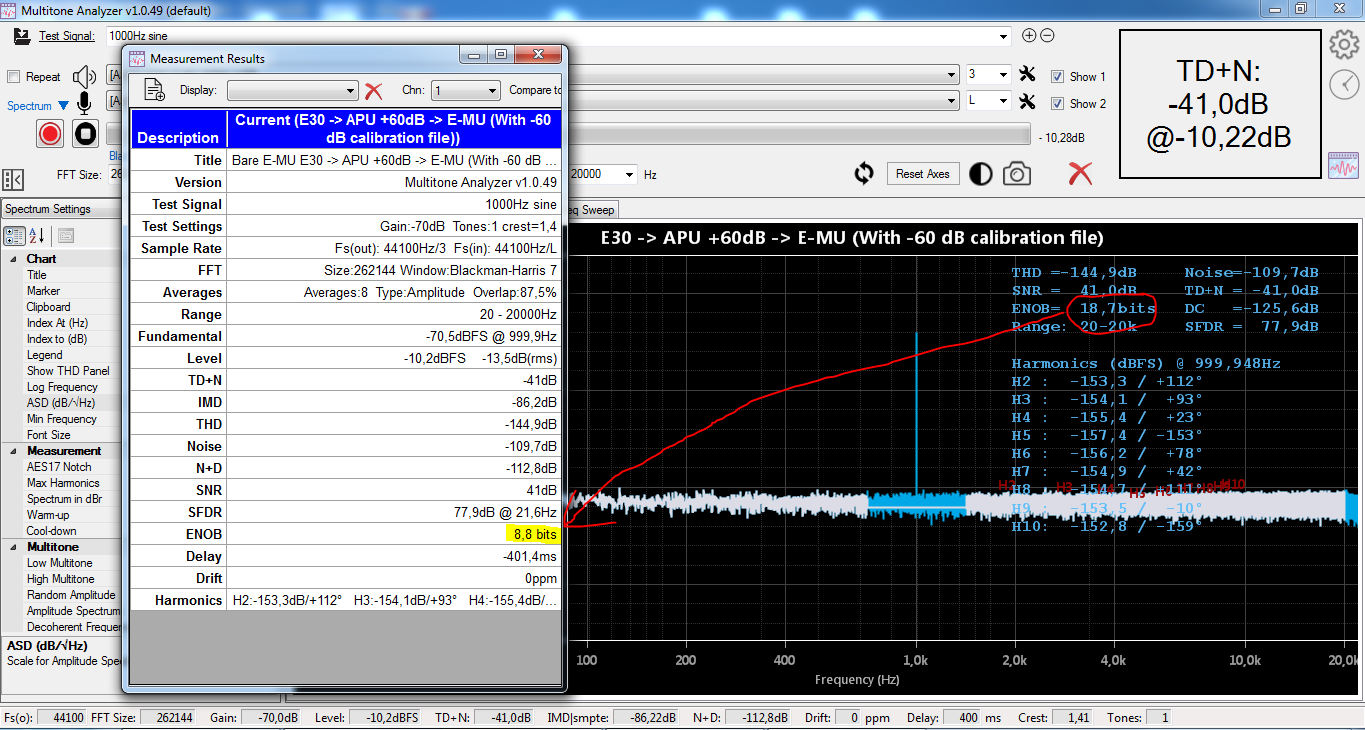Viewport: 1365px width, 730px height.
Task: Click red X delete icon in Measurement Results
Action: (374, 91)
